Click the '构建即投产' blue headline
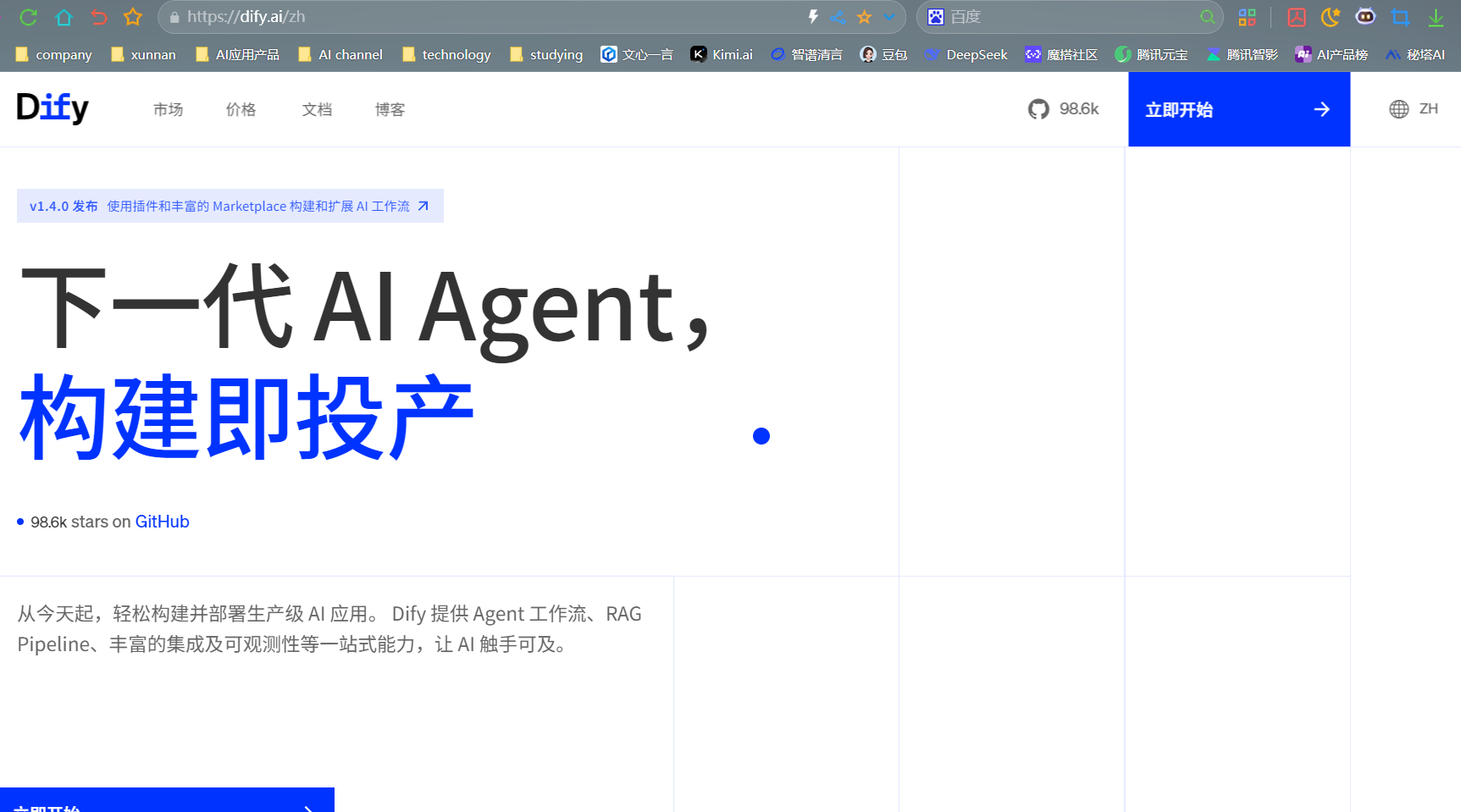This screenshot has width=1461, height=812. 246,417
